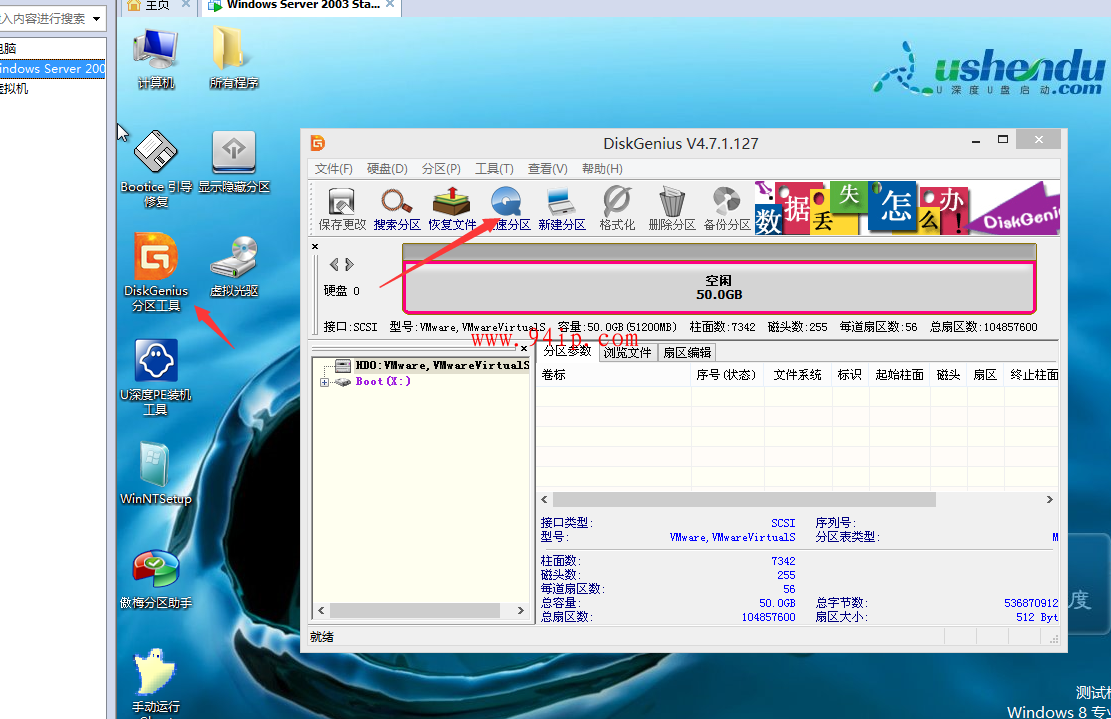Go to next disk with right arrow
The width and height of the screenshot is (1111, 719).
click(349, 264)
